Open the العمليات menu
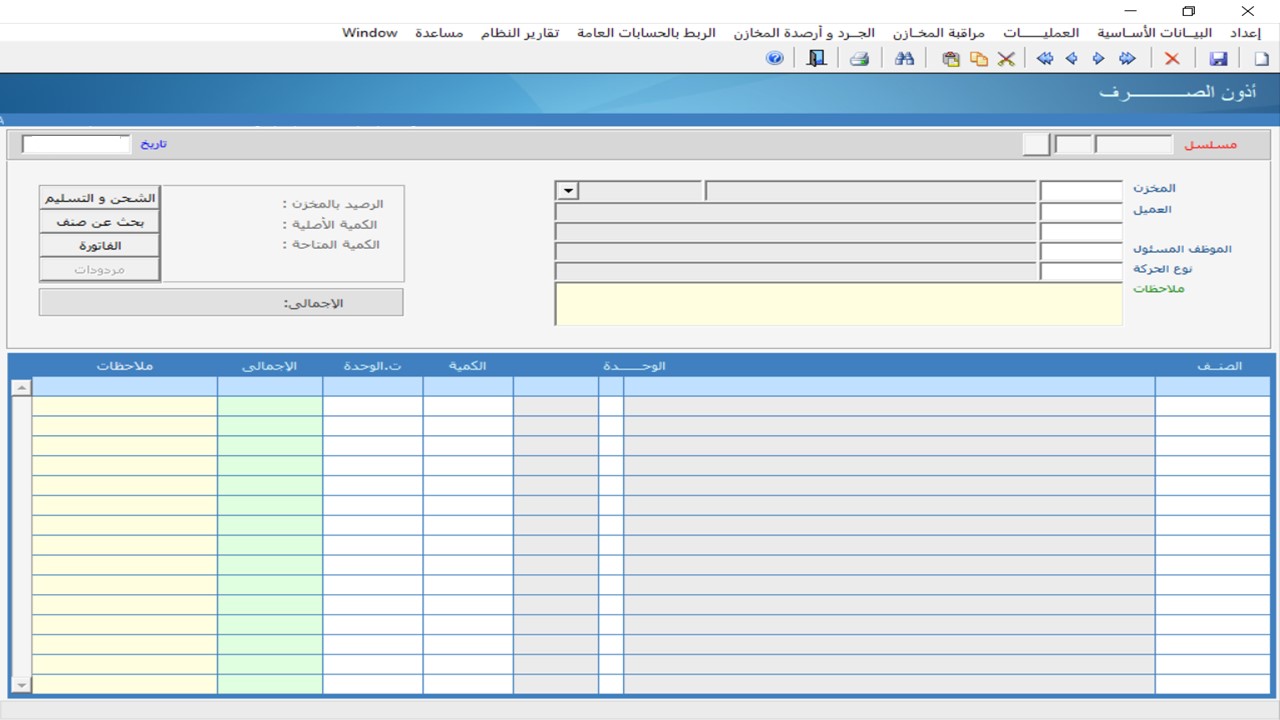 tap(1041, 33)
